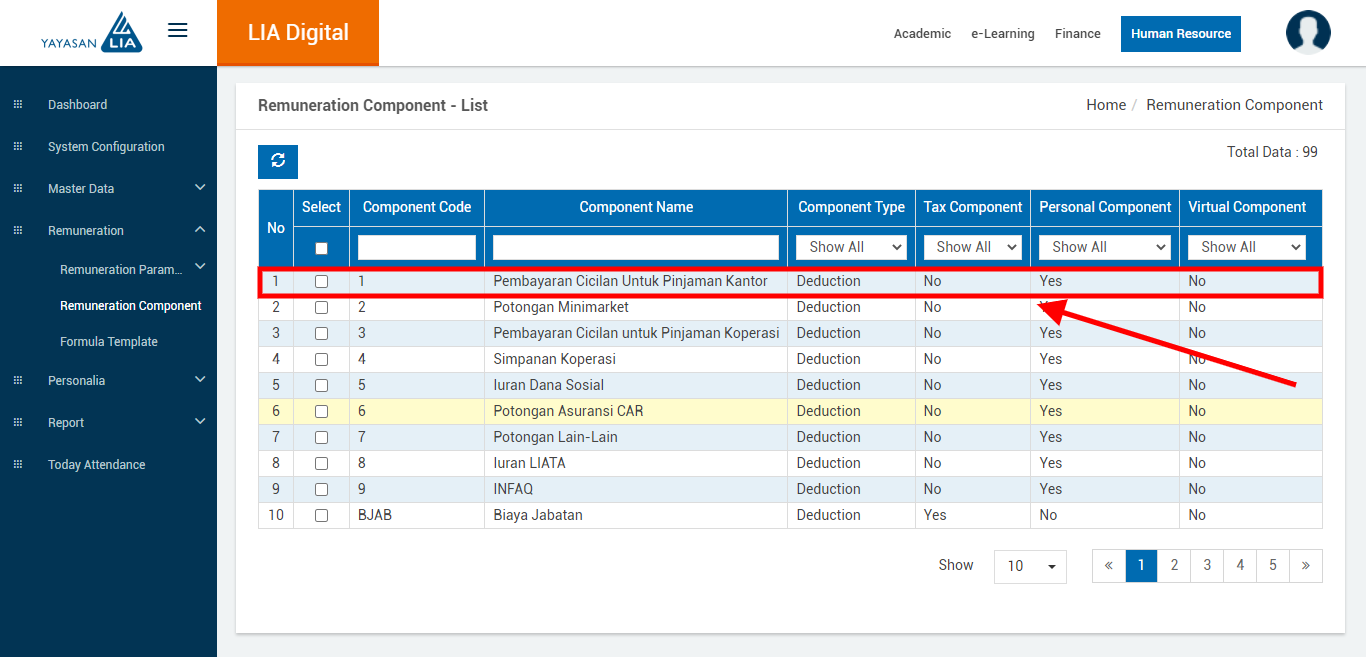Tick checkbox for Potongan Minimarket row
The height and width of the screenshot is (657, 1366).
[321, 308]
